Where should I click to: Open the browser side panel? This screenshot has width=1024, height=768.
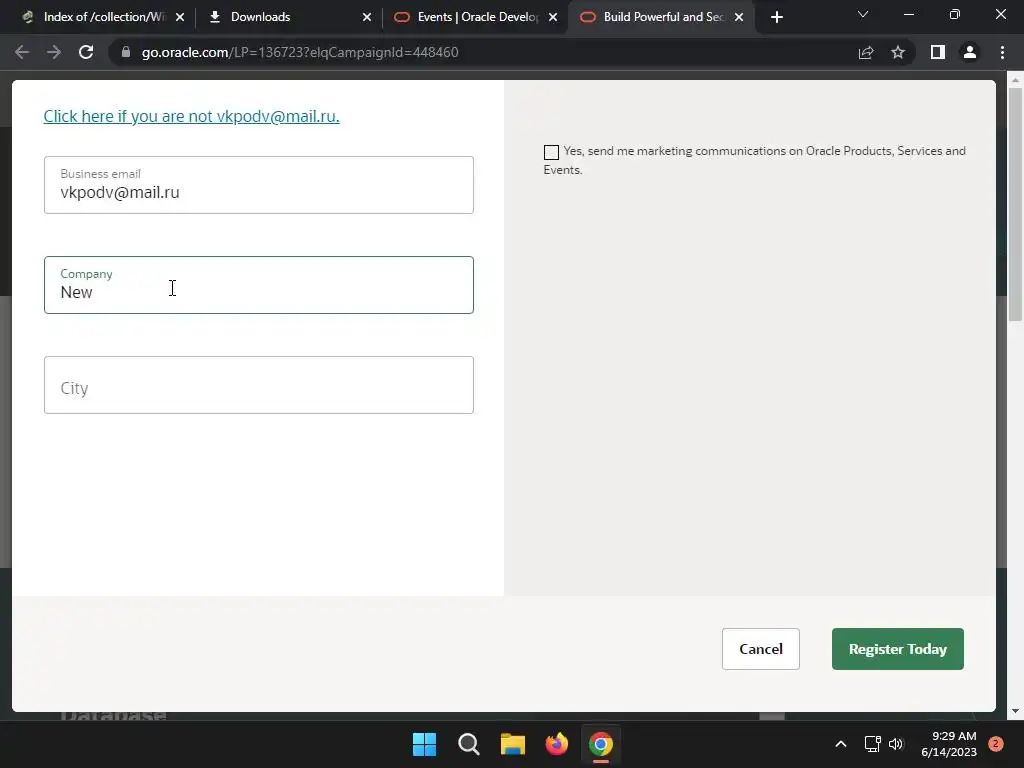[x=938, y=52]
